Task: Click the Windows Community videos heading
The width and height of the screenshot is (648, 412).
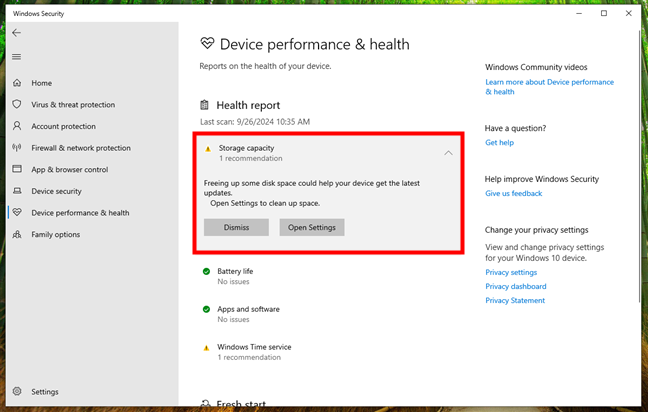Action: 536,67
